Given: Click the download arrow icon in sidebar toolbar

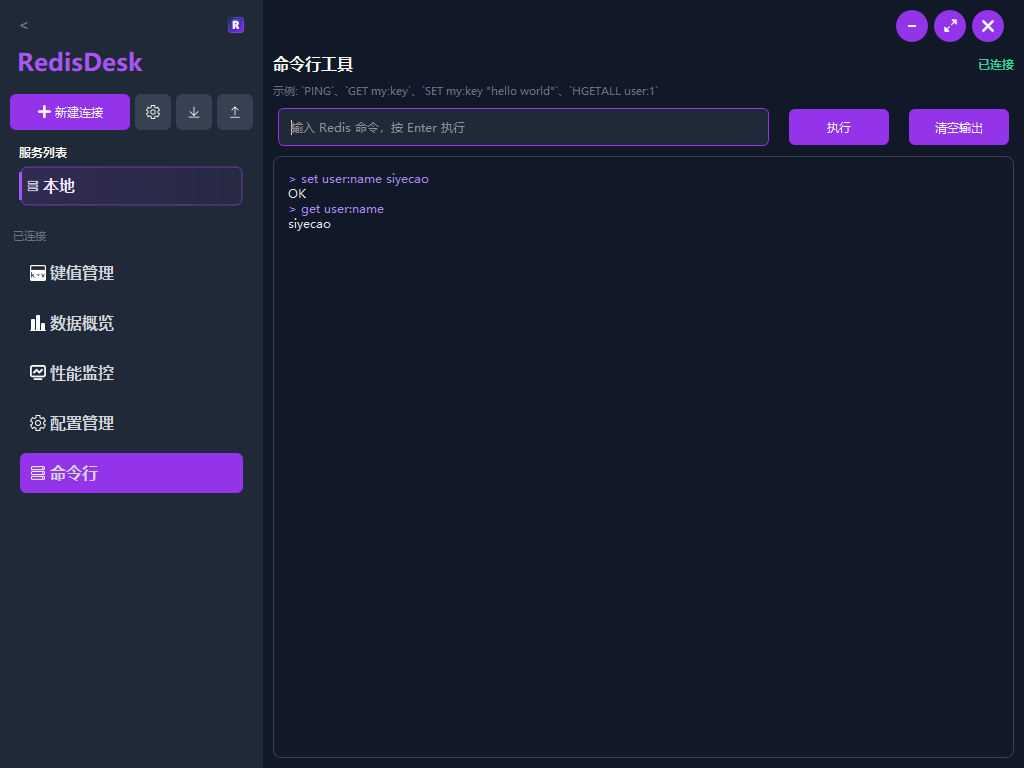Looking at the screenshot, I should point(194,112).
